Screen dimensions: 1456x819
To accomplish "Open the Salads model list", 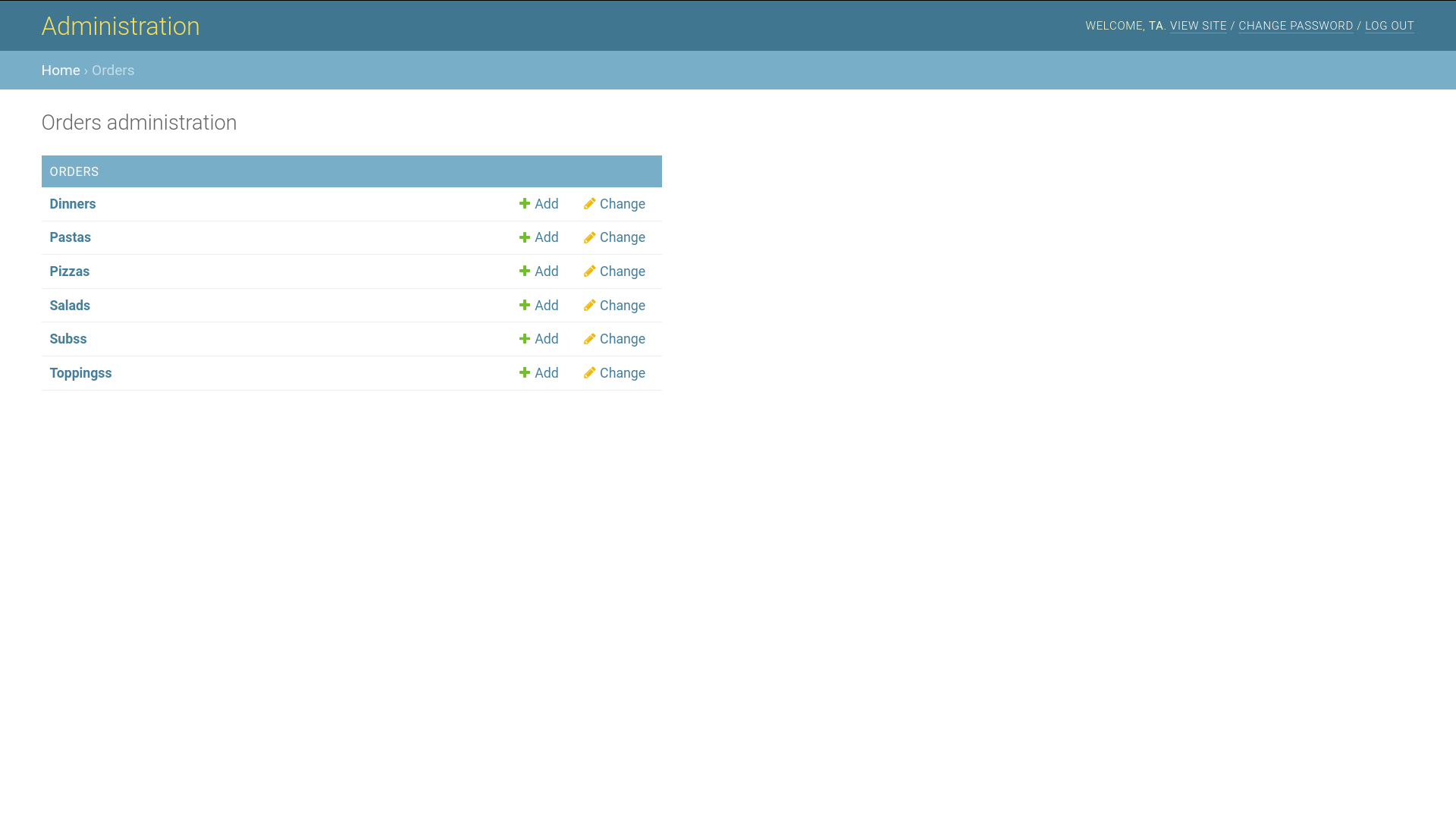I will pos(70,306).
